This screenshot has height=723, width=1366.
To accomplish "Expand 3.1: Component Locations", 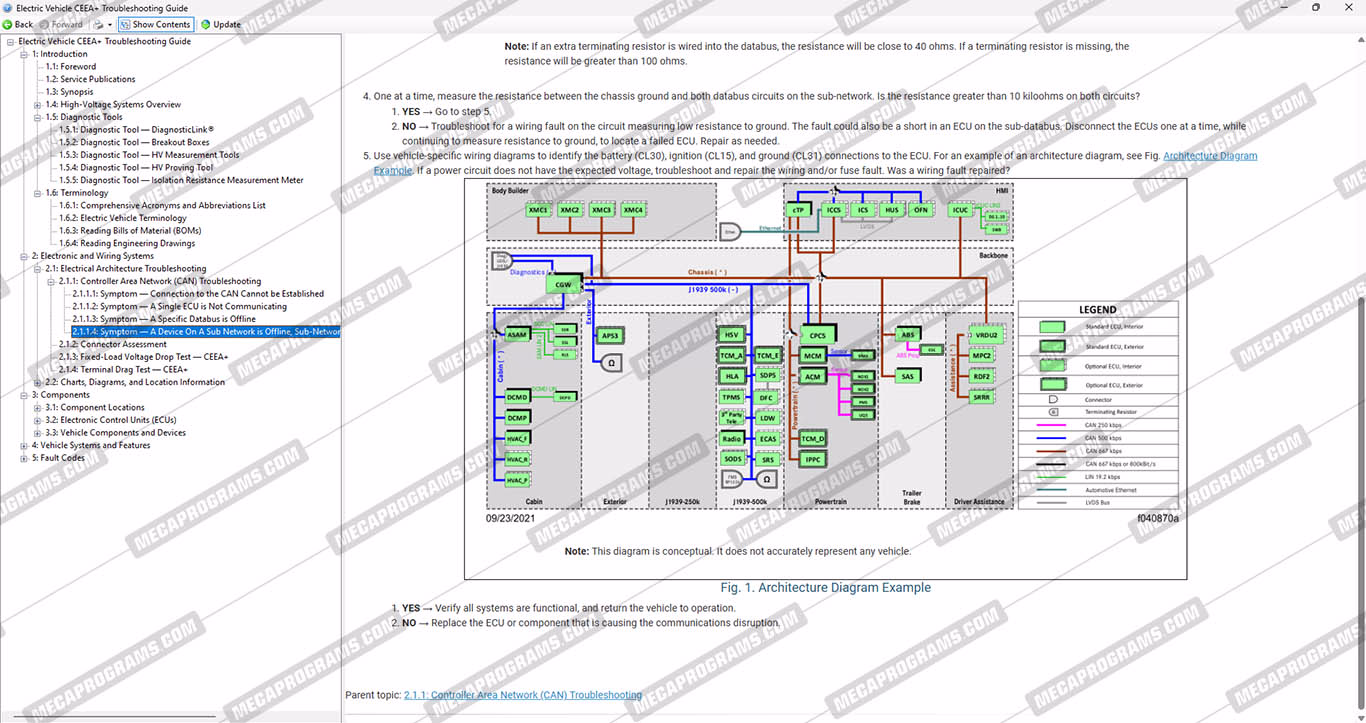I will (x=37, y=408).
